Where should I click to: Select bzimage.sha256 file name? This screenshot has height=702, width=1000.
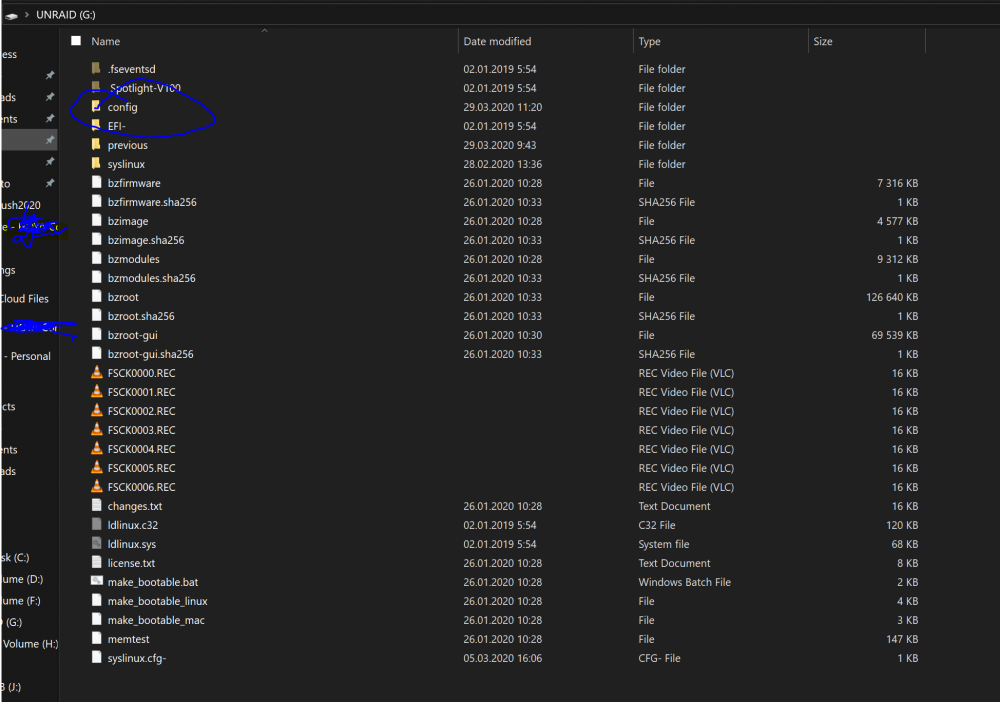pyautogui.click(x=146, y=240)
